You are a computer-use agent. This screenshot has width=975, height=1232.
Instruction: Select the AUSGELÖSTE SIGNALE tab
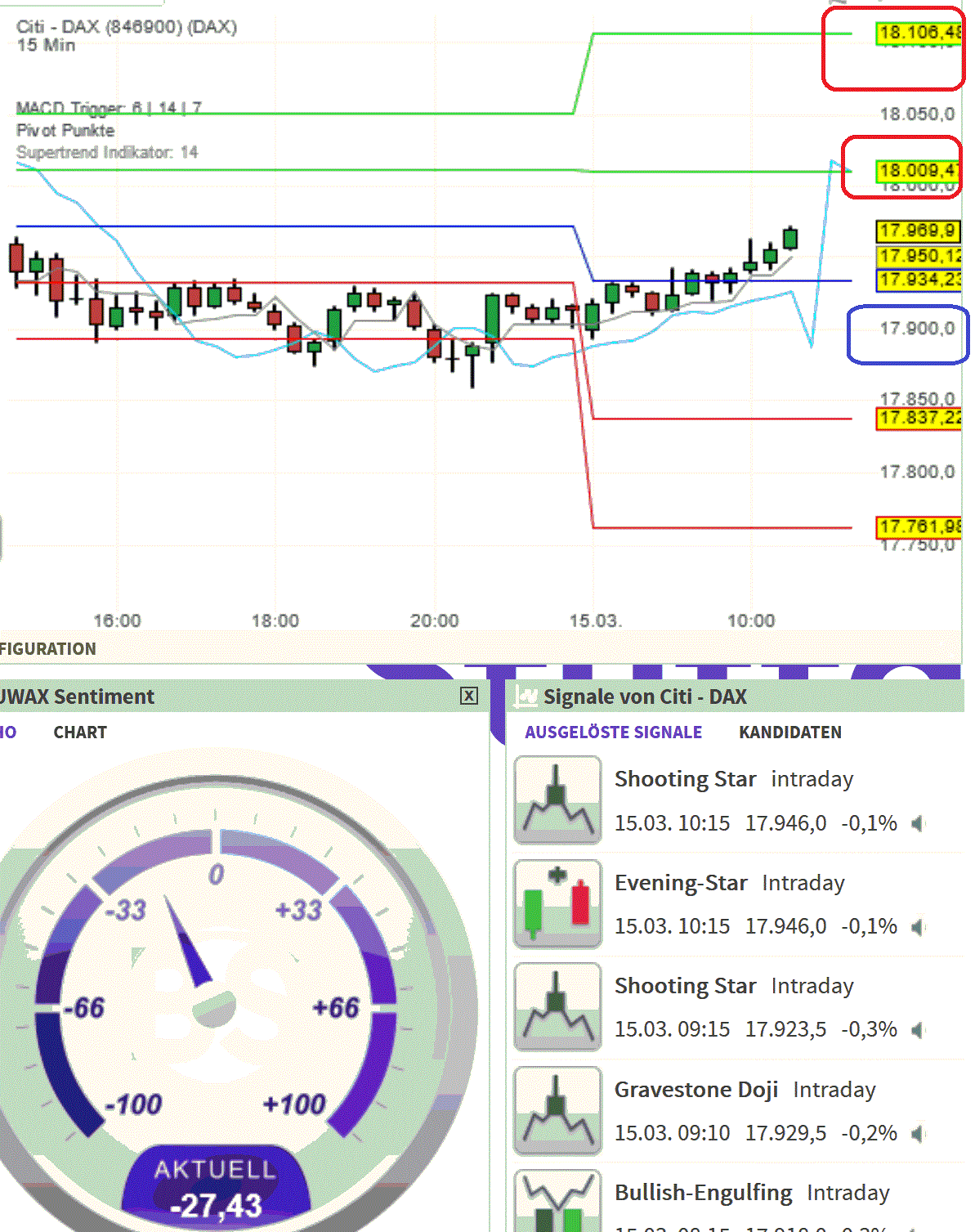611,732
